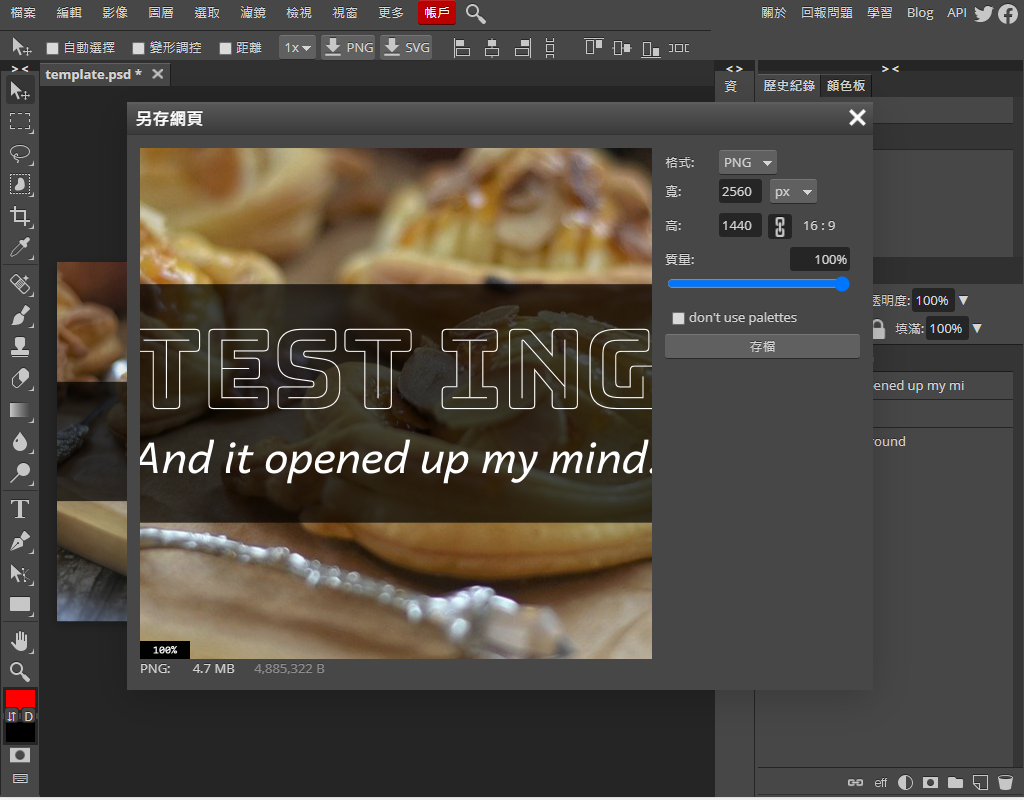Screen dimensions: 1024x800
Task: Click the 寬 width field 2560
Action: coord(740,192)
